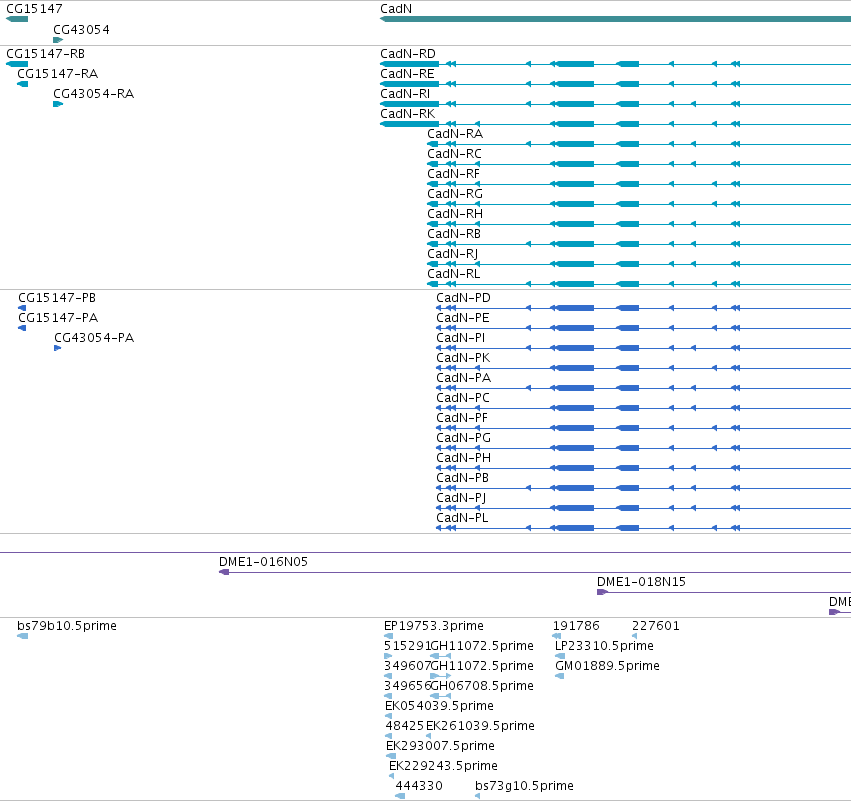Screen dimensions: 851x801
Task: Select the CadN-RJ transcript label
Action: point(453,254)
